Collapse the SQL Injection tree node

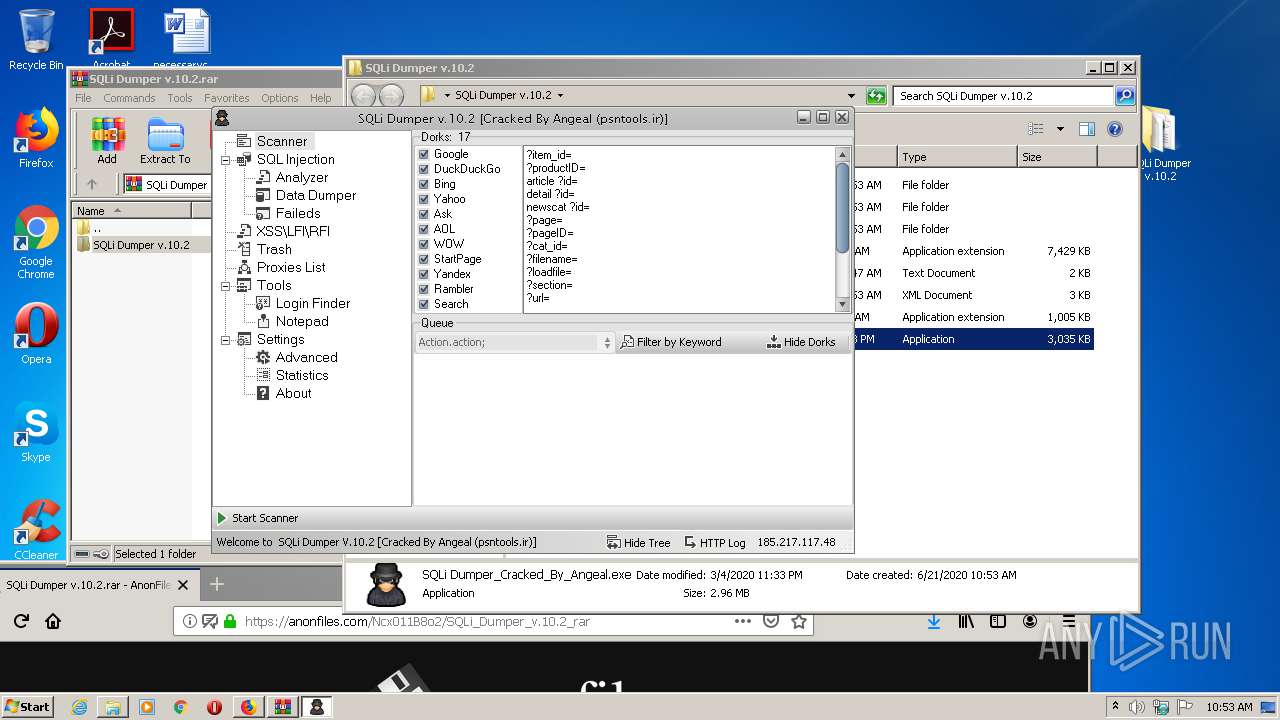(226, 159)
